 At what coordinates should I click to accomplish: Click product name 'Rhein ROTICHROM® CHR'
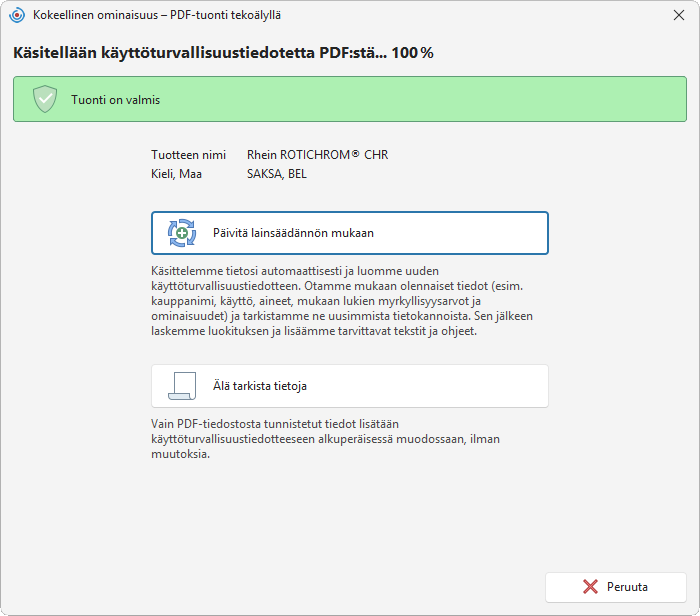(x=317, y=155)
